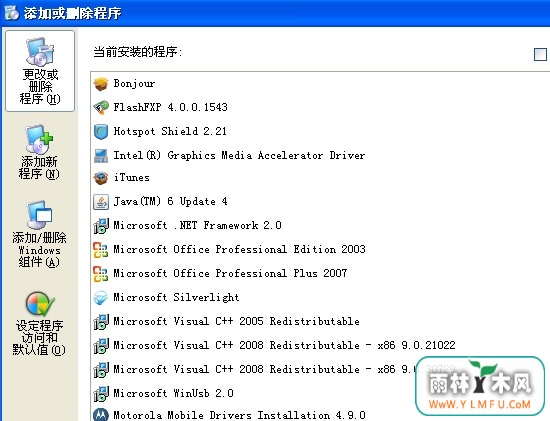Click the Visual C++ 2005 Redistributable icon
This screenshot has width=550, height=421.
tap(101, 322)
